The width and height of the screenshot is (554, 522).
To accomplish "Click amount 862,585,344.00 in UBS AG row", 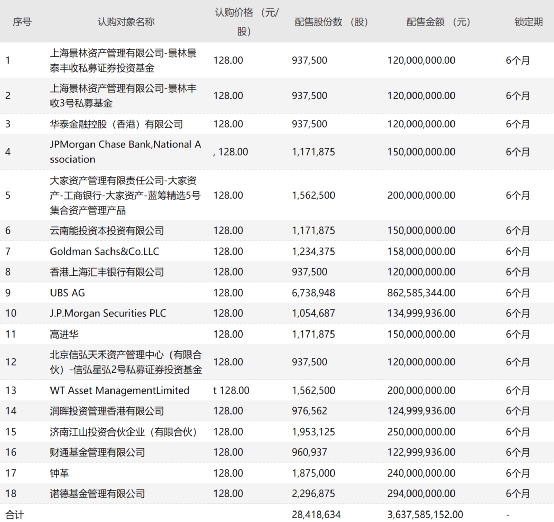I will [x=421, y=293].
